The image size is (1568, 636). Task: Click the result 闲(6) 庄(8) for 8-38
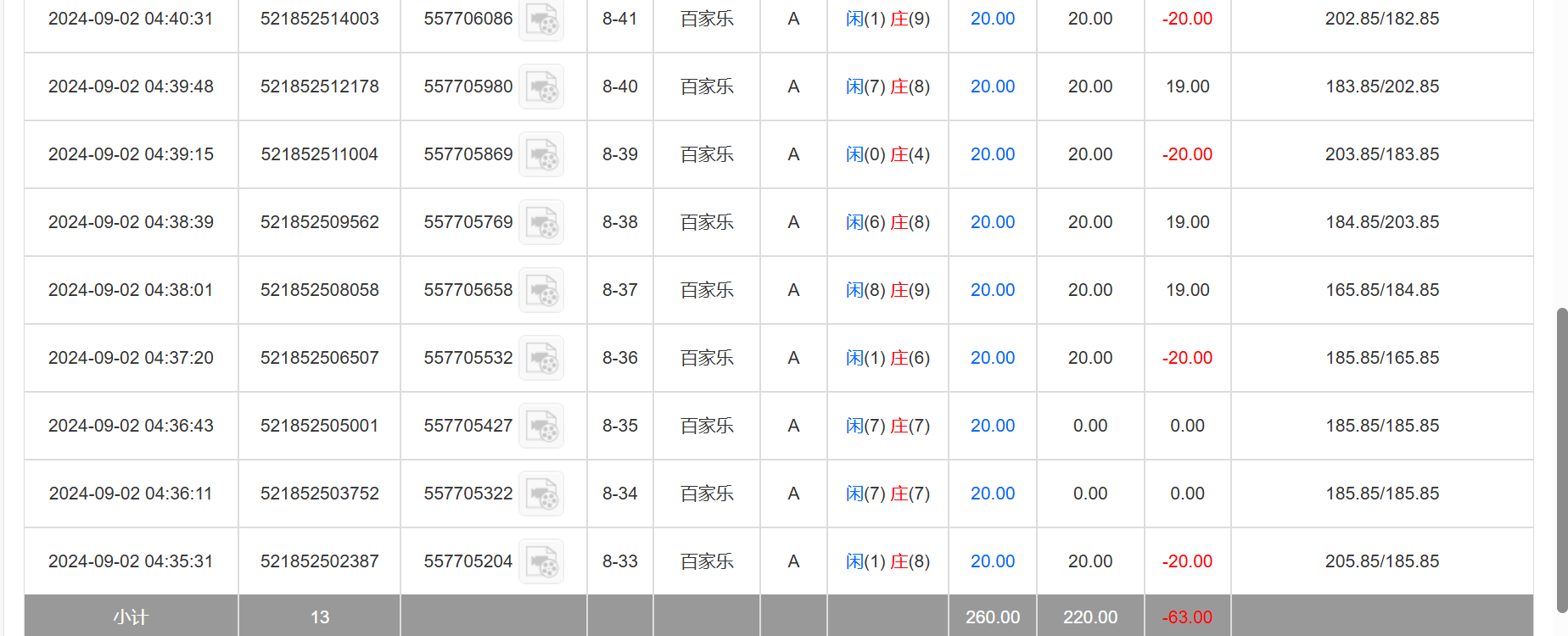point(888,222)
